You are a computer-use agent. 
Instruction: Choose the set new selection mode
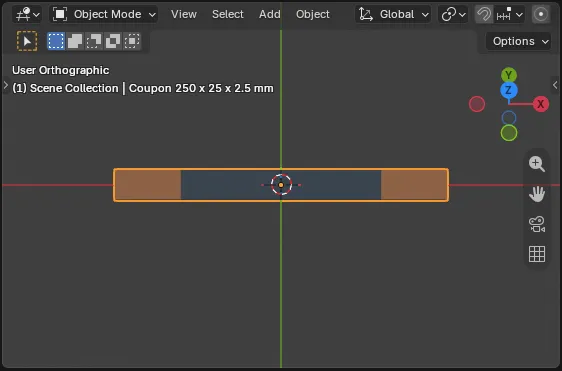[x=56, y=41]
